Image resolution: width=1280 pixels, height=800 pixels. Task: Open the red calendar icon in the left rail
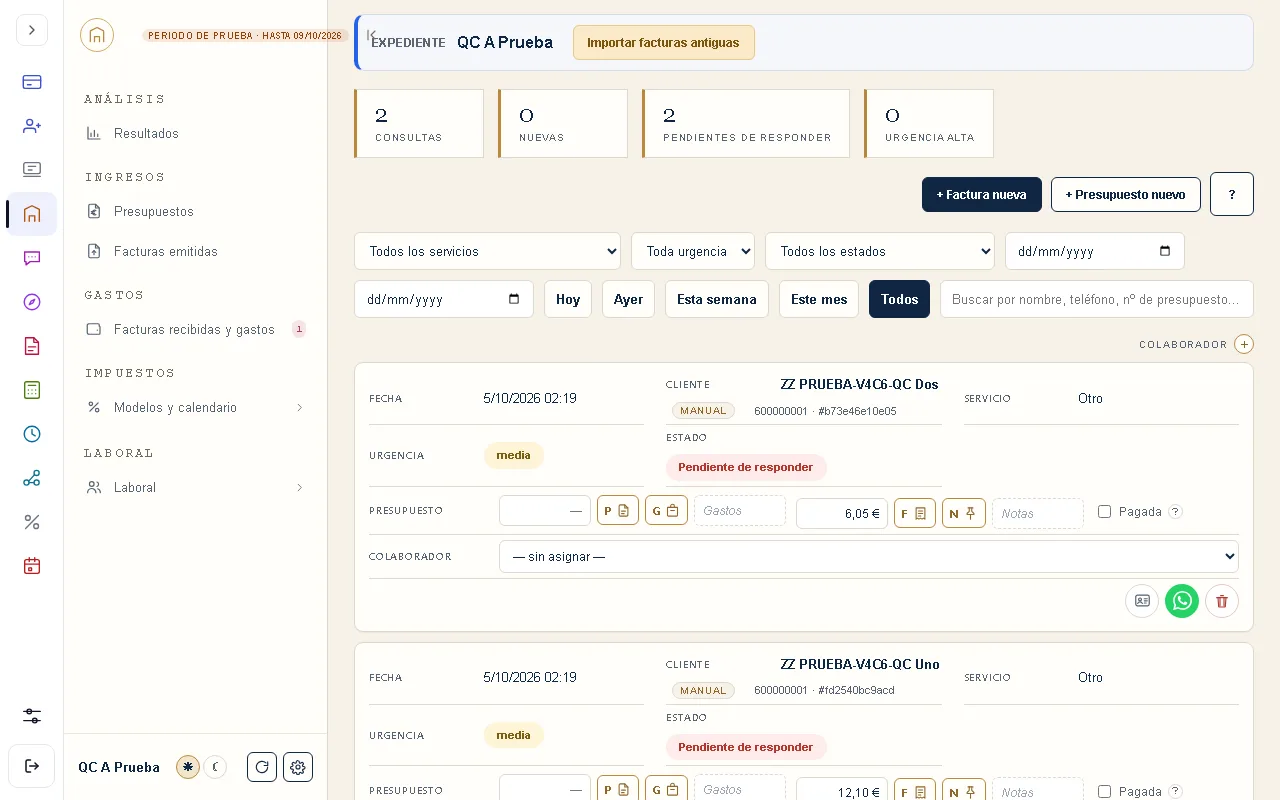32,566
